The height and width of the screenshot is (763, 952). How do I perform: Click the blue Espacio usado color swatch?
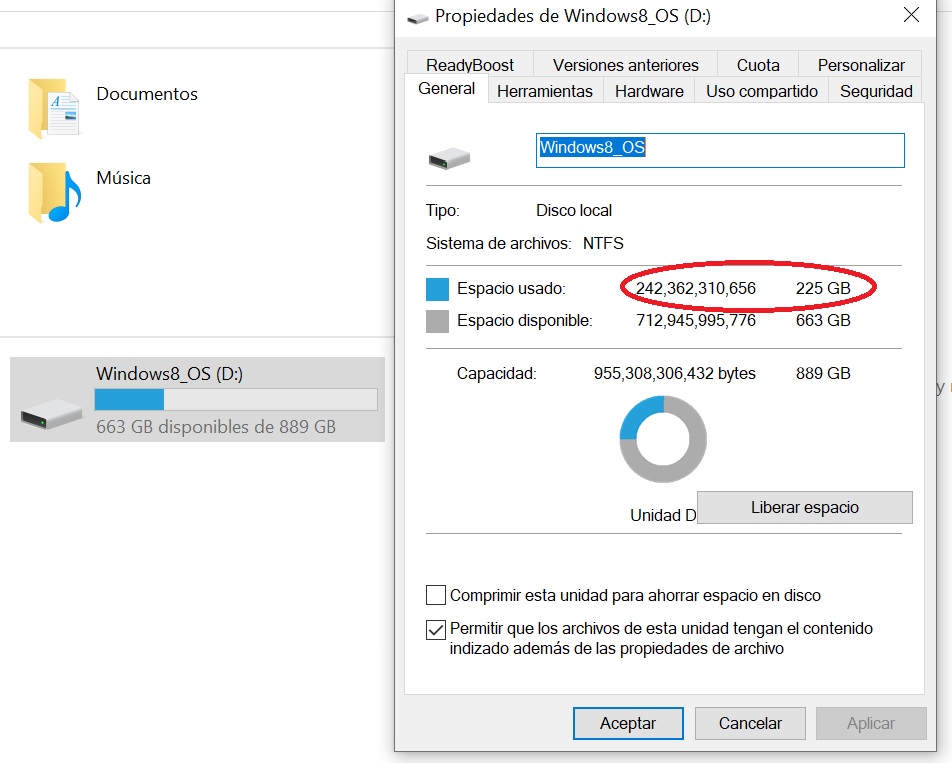437,290
